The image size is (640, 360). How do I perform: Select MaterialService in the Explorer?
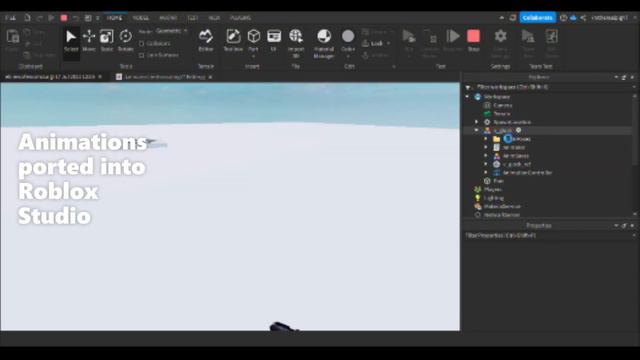tap(502, 207)
